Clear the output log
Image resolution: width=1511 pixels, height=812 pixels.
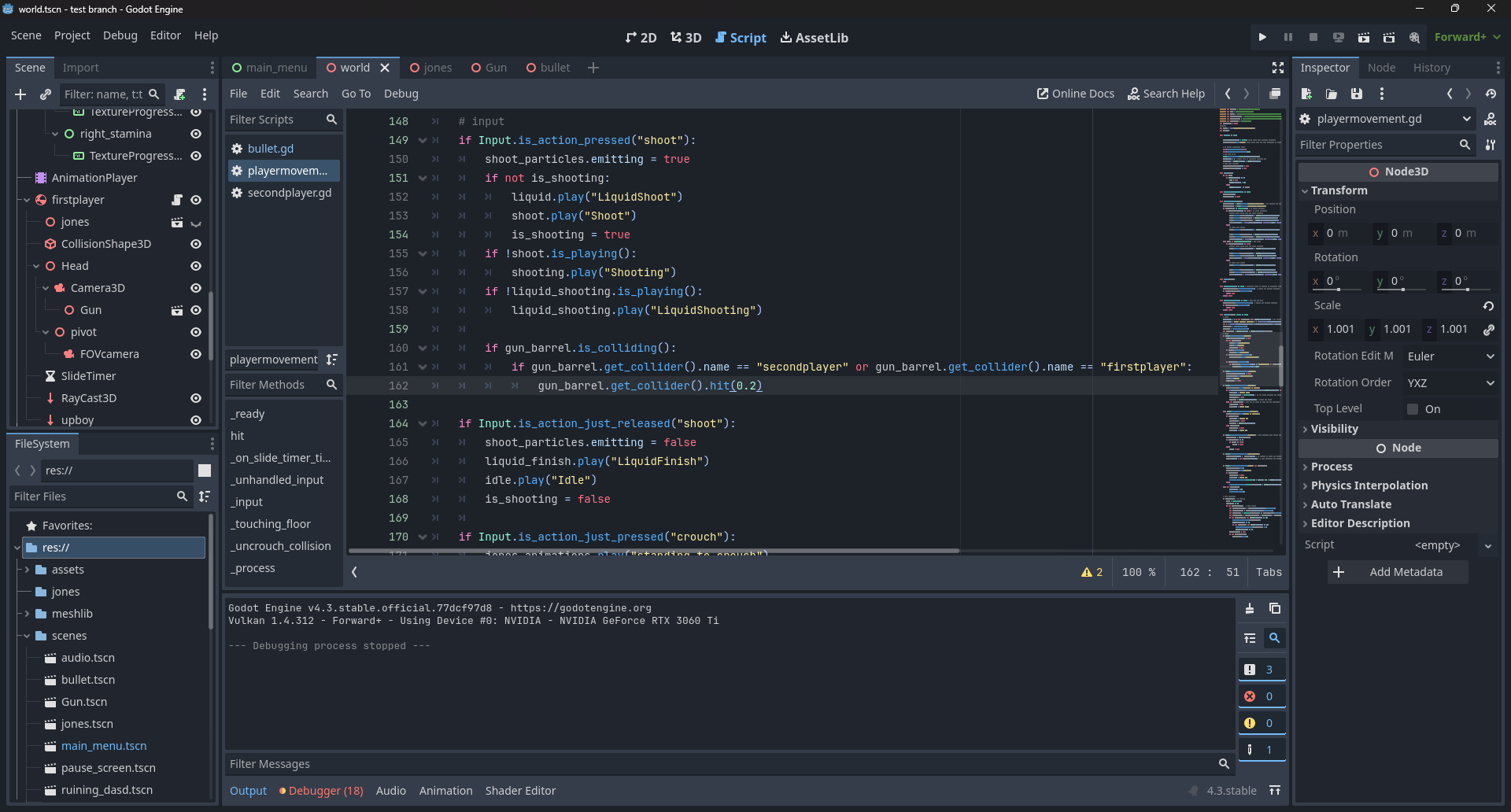[1250, 609]
